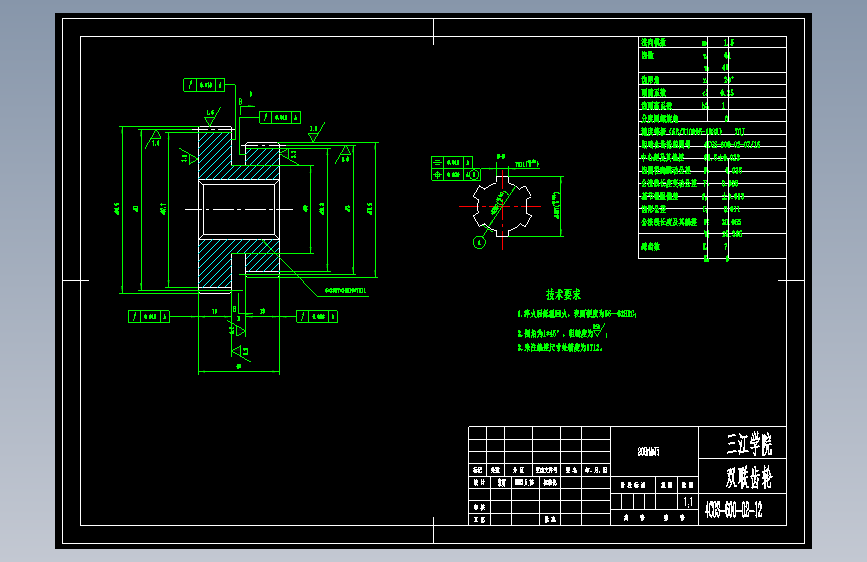
Task: Click the 4CDS-600-02-07/16 mating gear number
Action: (x=732, y=144)
